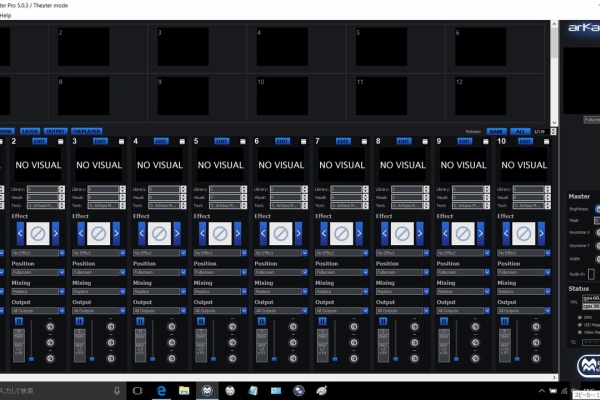Click the bottom rotary knob in layer 9
The width and height of the screenshot is (600, 400).
click(475, 358)
